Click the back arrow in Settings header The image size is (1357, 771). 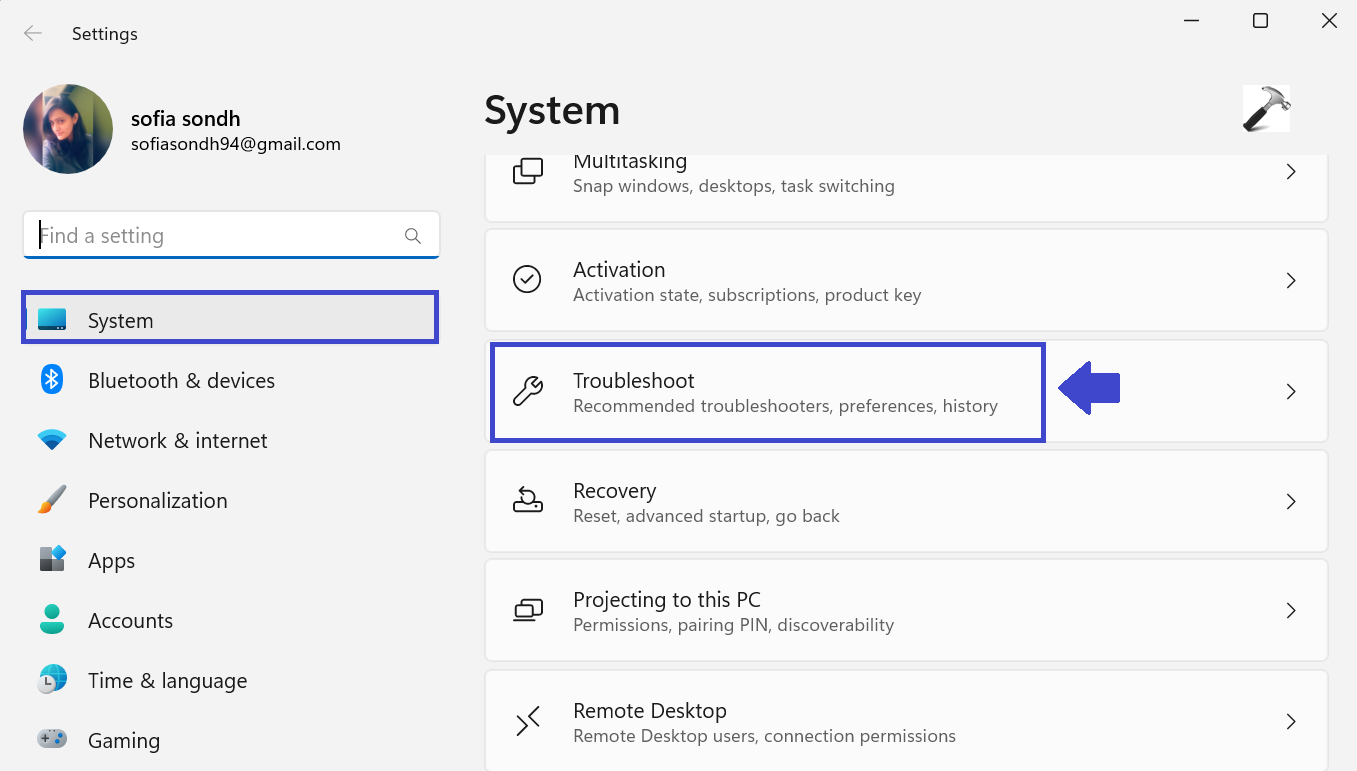tap(33, 34)
